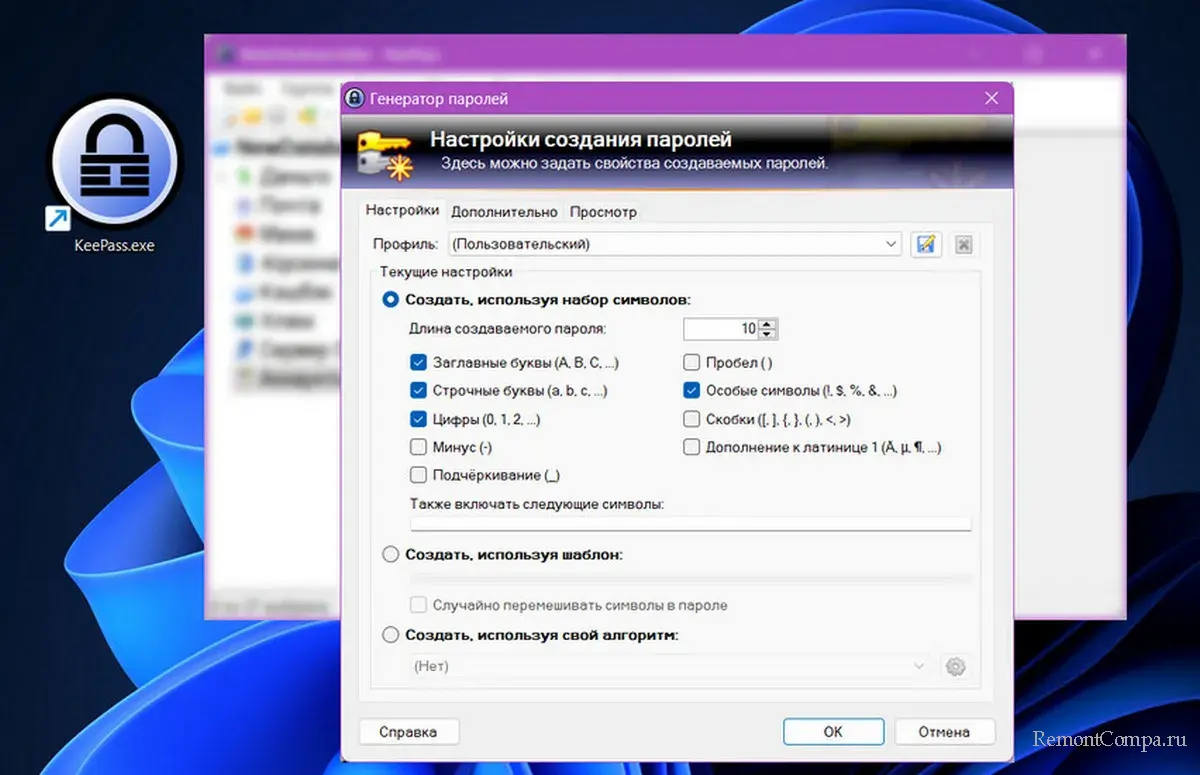Select Создать, используя шаблон radio button
Screen dimensions: 1200x775
[x=391, y=554]
